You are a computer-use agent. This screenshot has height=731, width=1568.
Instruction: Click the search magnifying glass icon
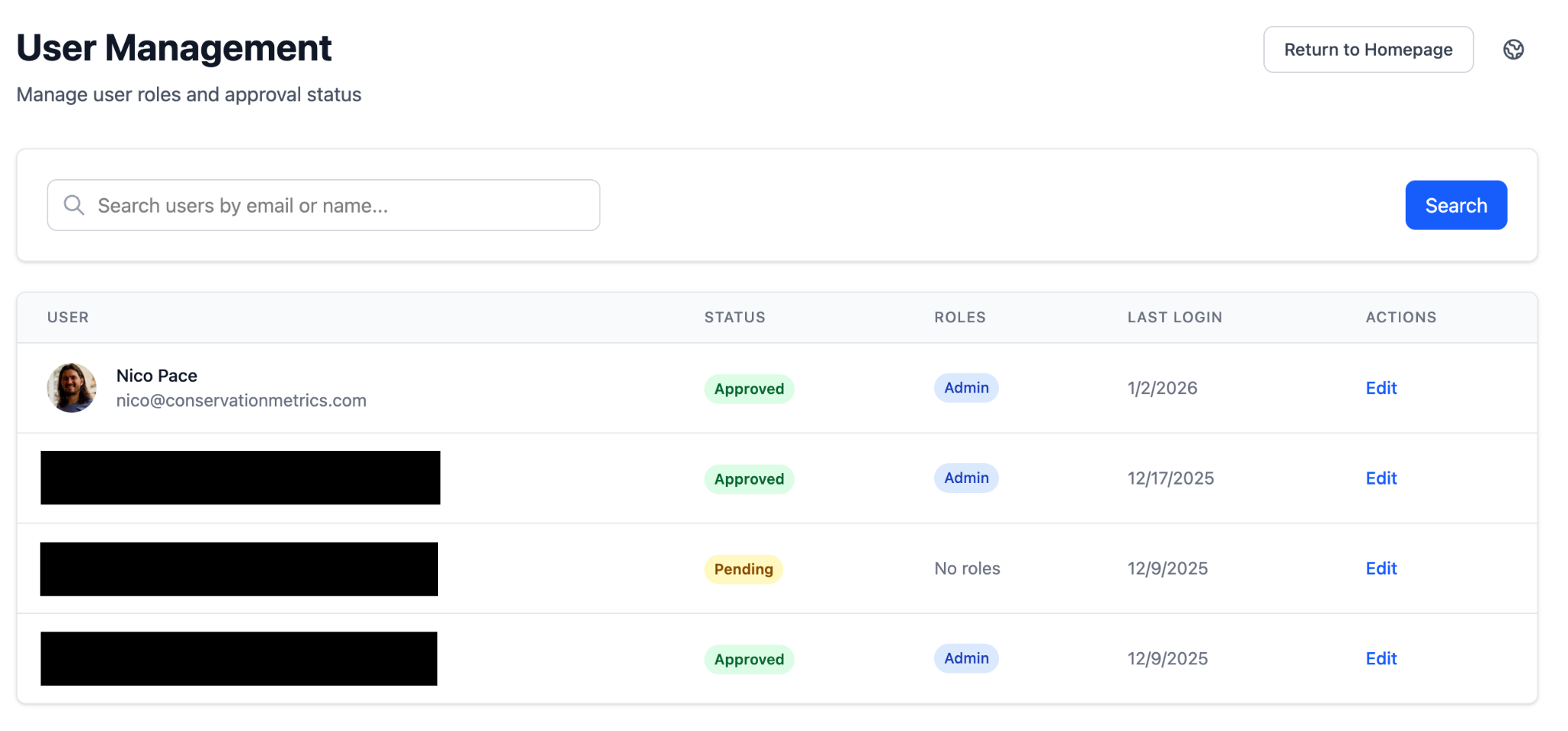73,205
